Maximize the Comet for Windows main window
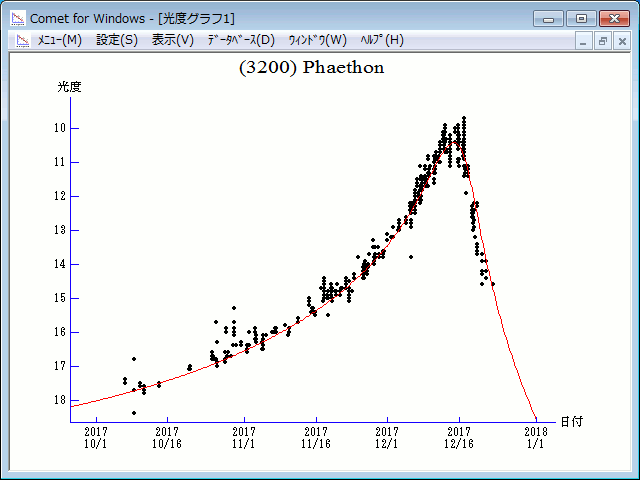 pos(581,18)
